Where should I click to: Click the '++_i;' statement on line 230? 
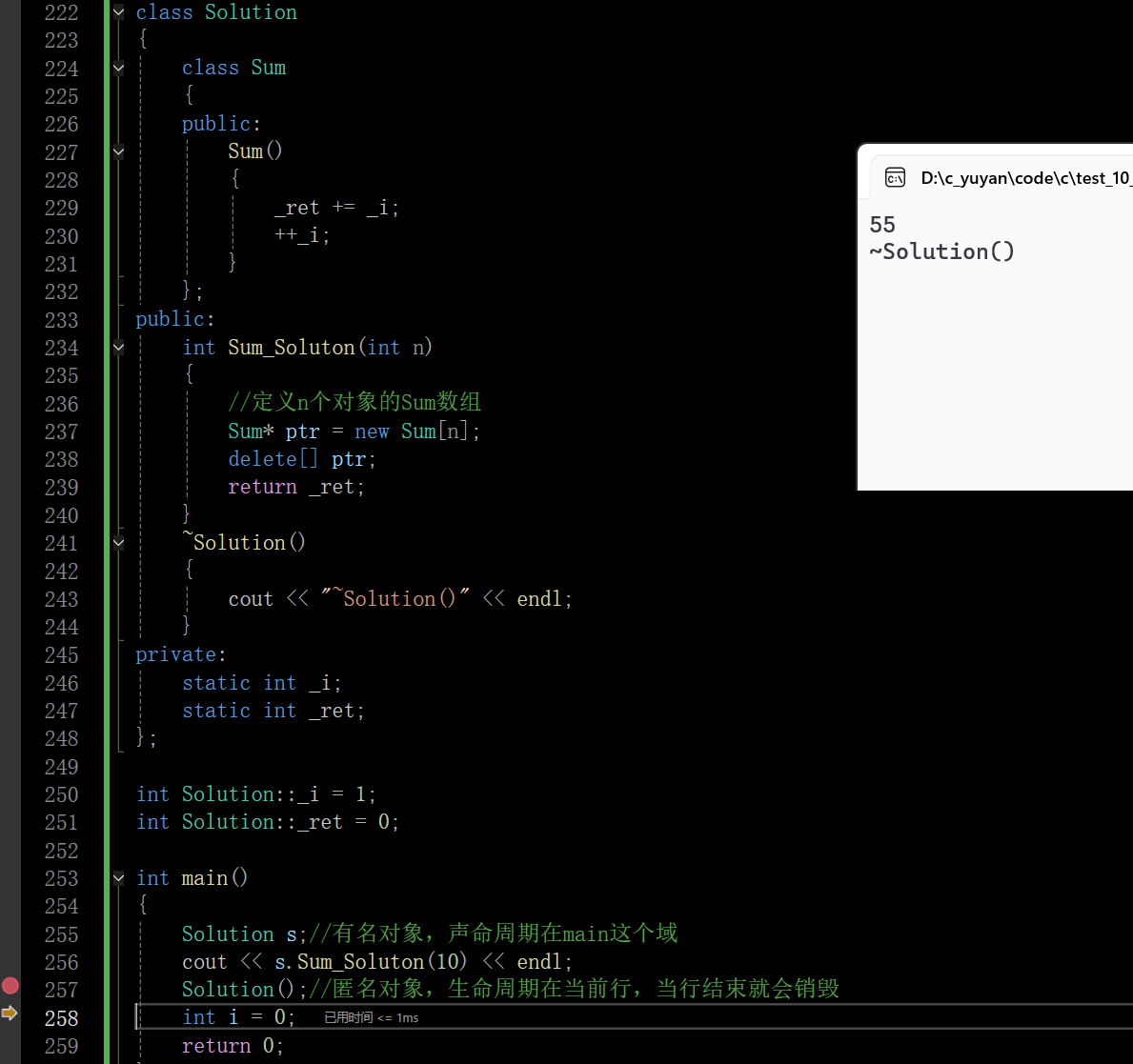tap(302, 235)
